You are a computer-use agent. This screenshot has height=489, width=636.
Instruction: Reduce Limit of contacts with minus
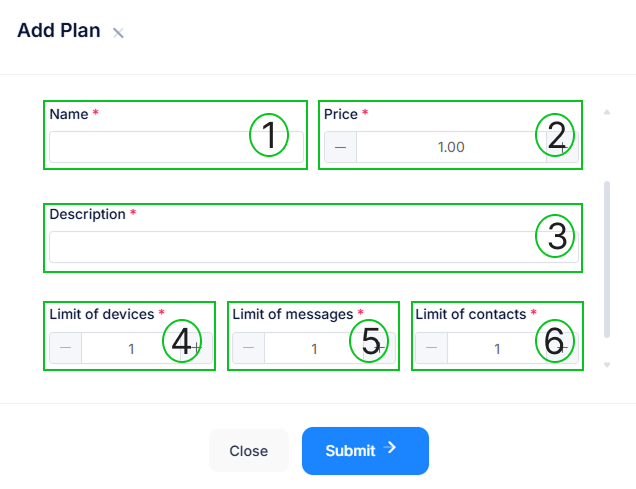coord(432,348)
